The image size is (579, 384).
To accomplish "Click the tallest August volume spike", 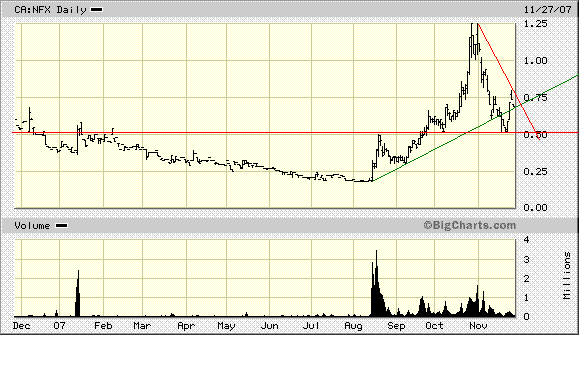I will [x=376, y=283].
